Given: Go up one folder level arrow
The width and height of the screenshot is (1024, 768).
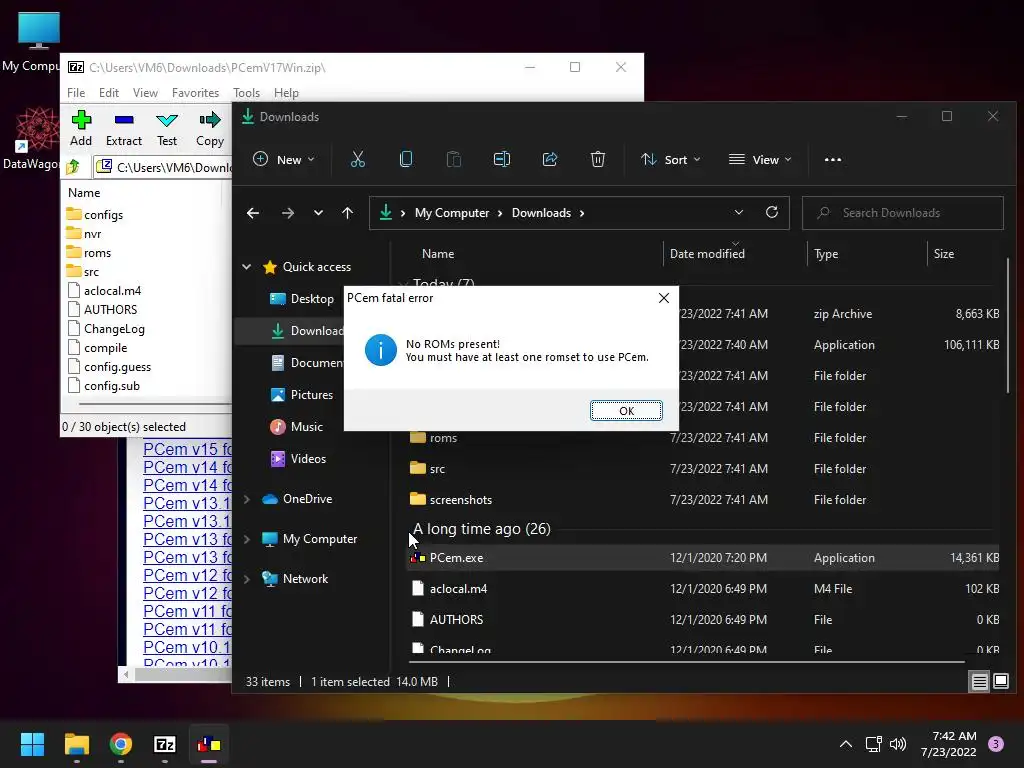Looking at the screenshot, I should tap(347, 213).
